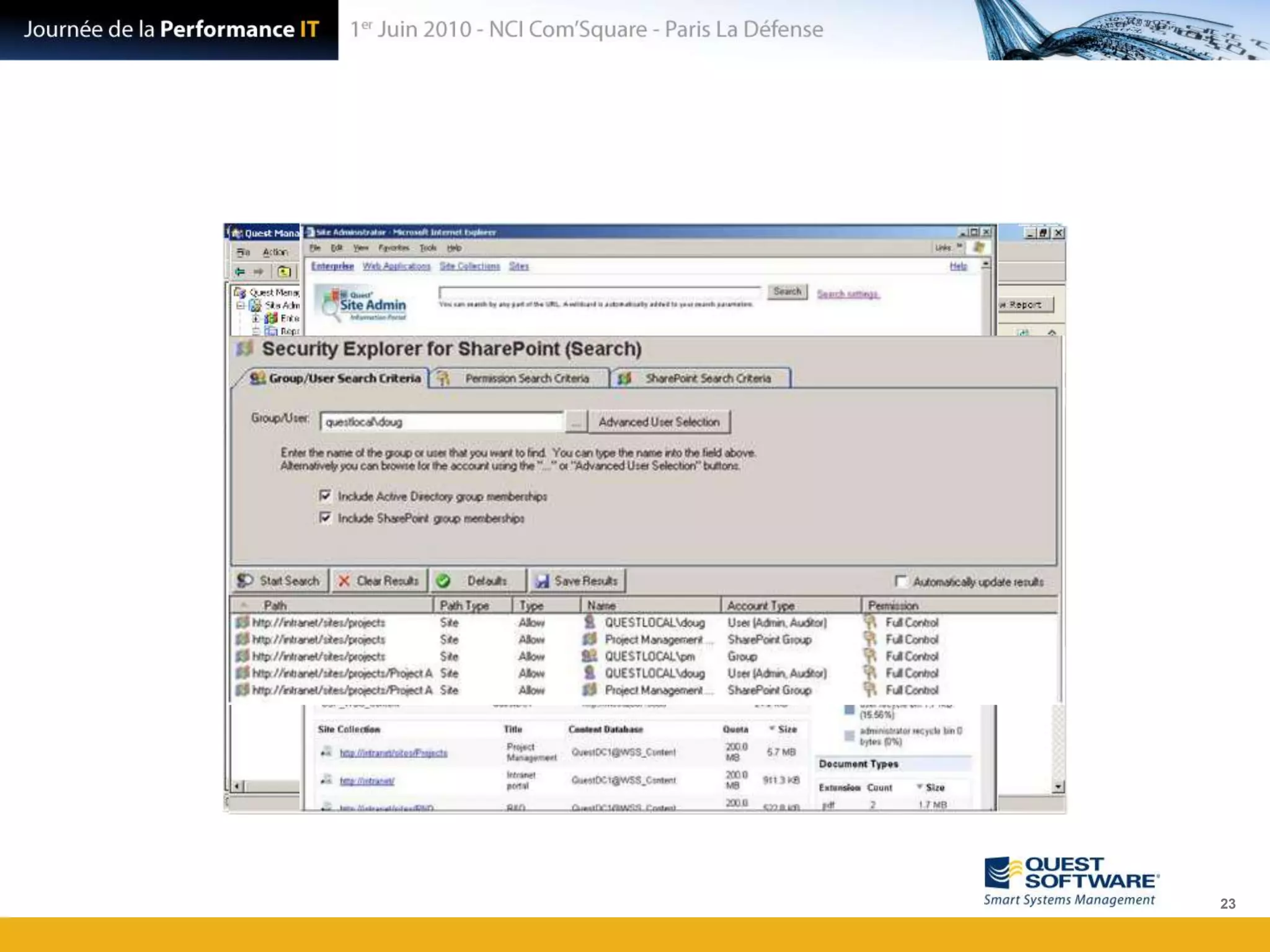
Task: Click the Start Search icon button
Action: (246, 581)
